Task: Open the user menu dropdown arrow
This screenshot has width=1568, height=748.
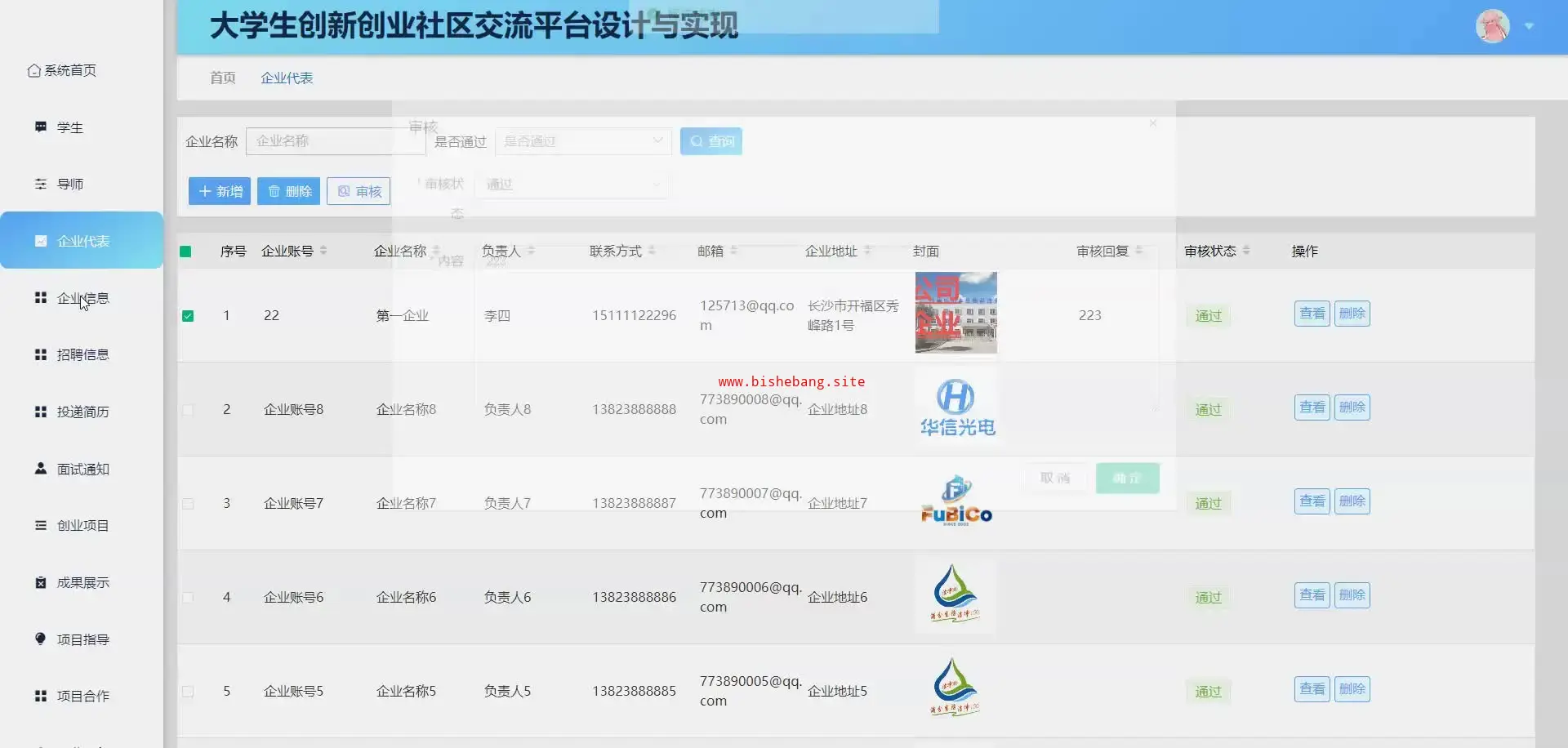Action: point(1530,27)
